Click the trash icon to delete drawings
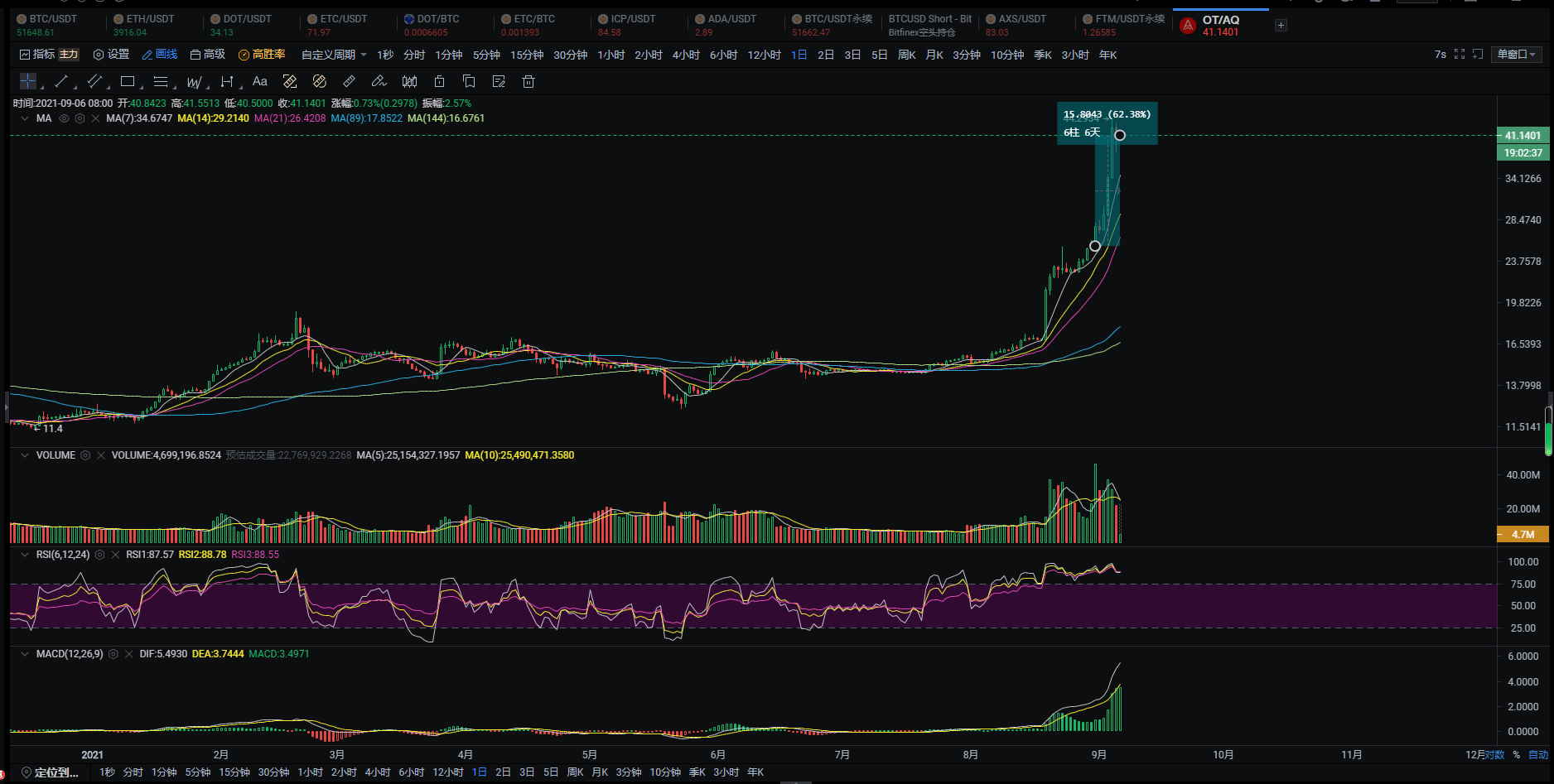Viewport: 1554px width, 784px height. click(x=528, y=81)
